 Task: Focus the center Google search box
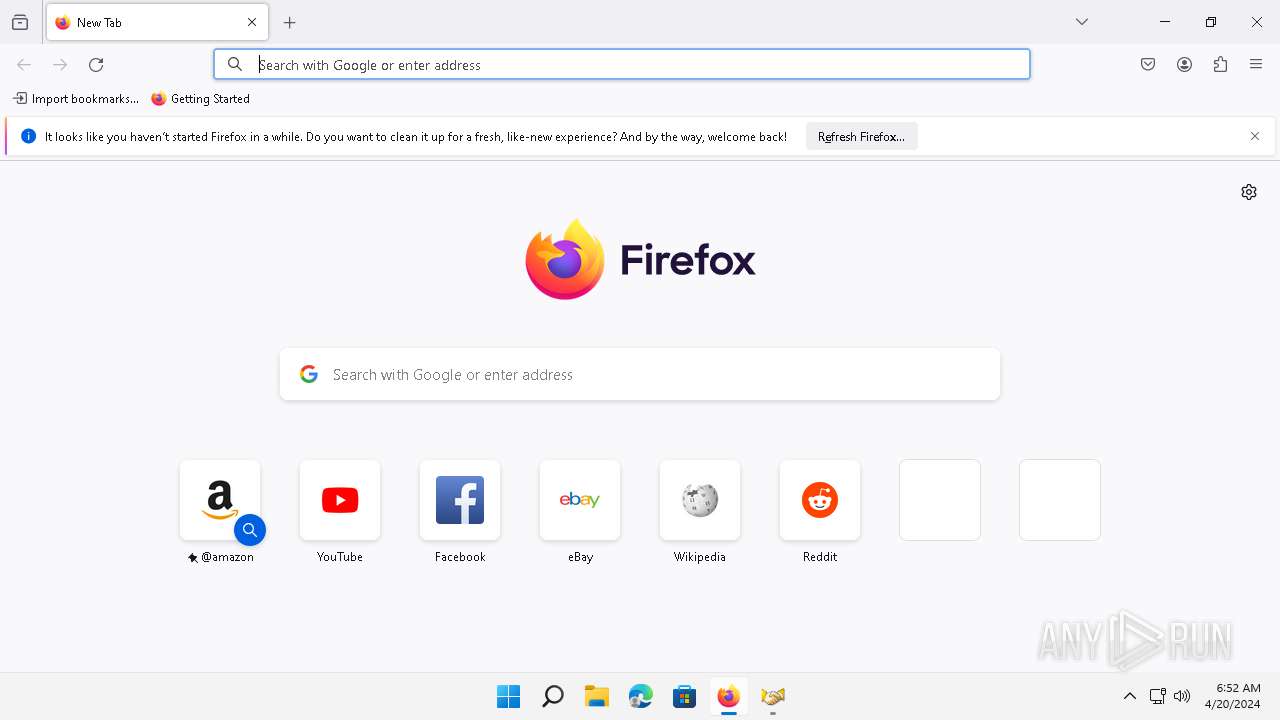[640, 375]
